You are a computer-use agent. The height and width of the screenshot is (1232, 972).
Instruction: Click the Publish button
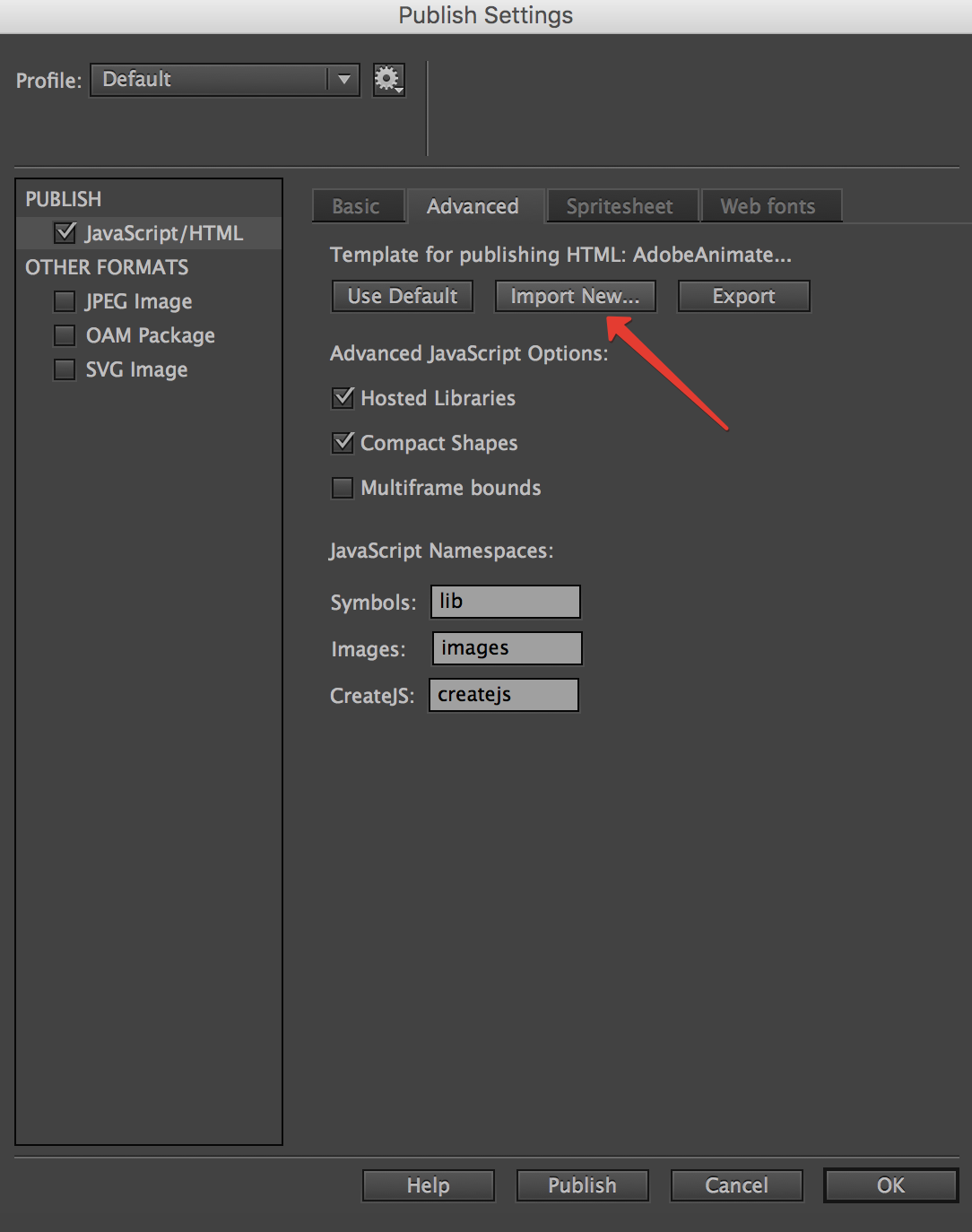(x=583, y=1185)
